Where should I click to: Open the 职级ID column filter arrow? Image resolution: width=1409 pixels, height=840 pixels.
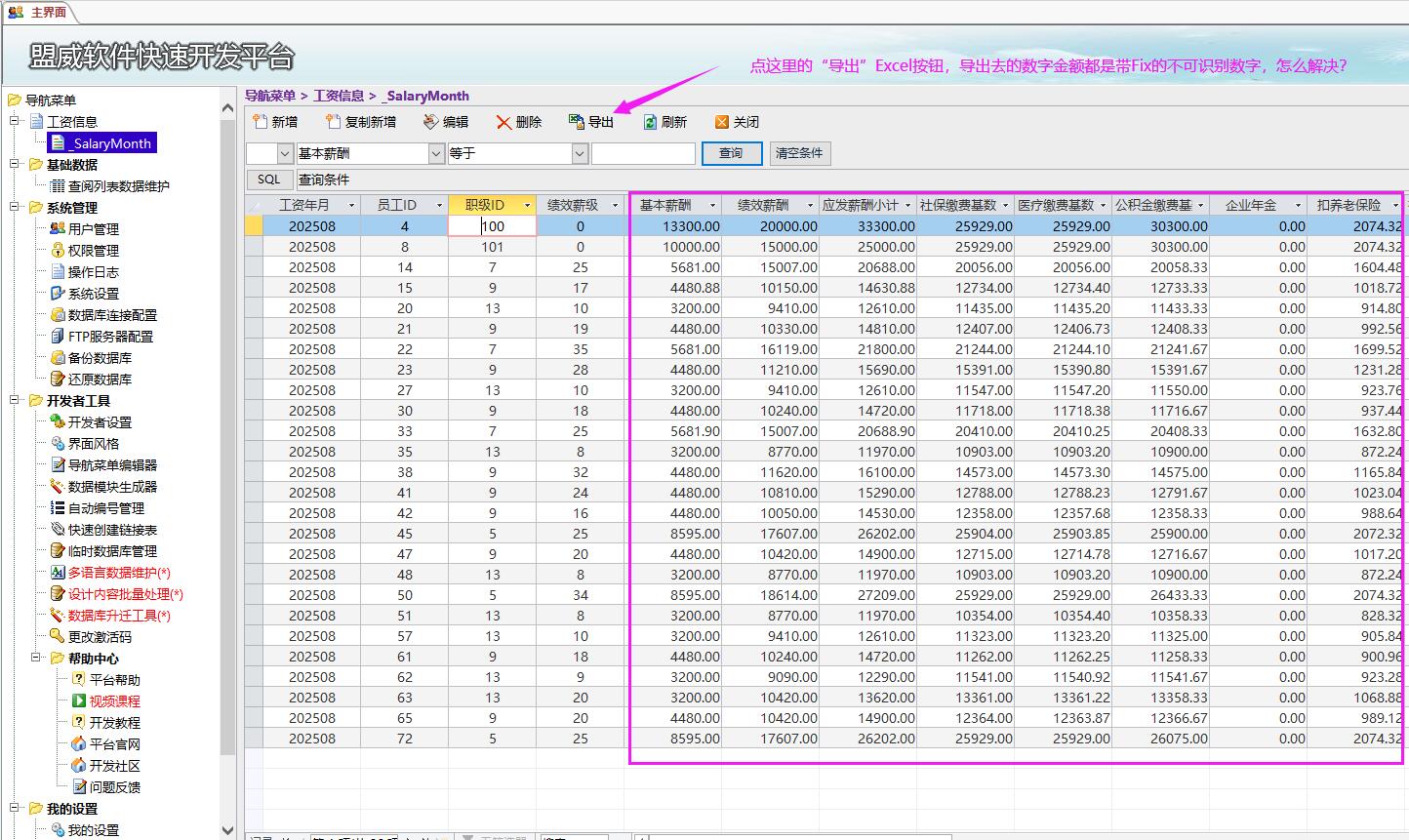pos(528,205)
